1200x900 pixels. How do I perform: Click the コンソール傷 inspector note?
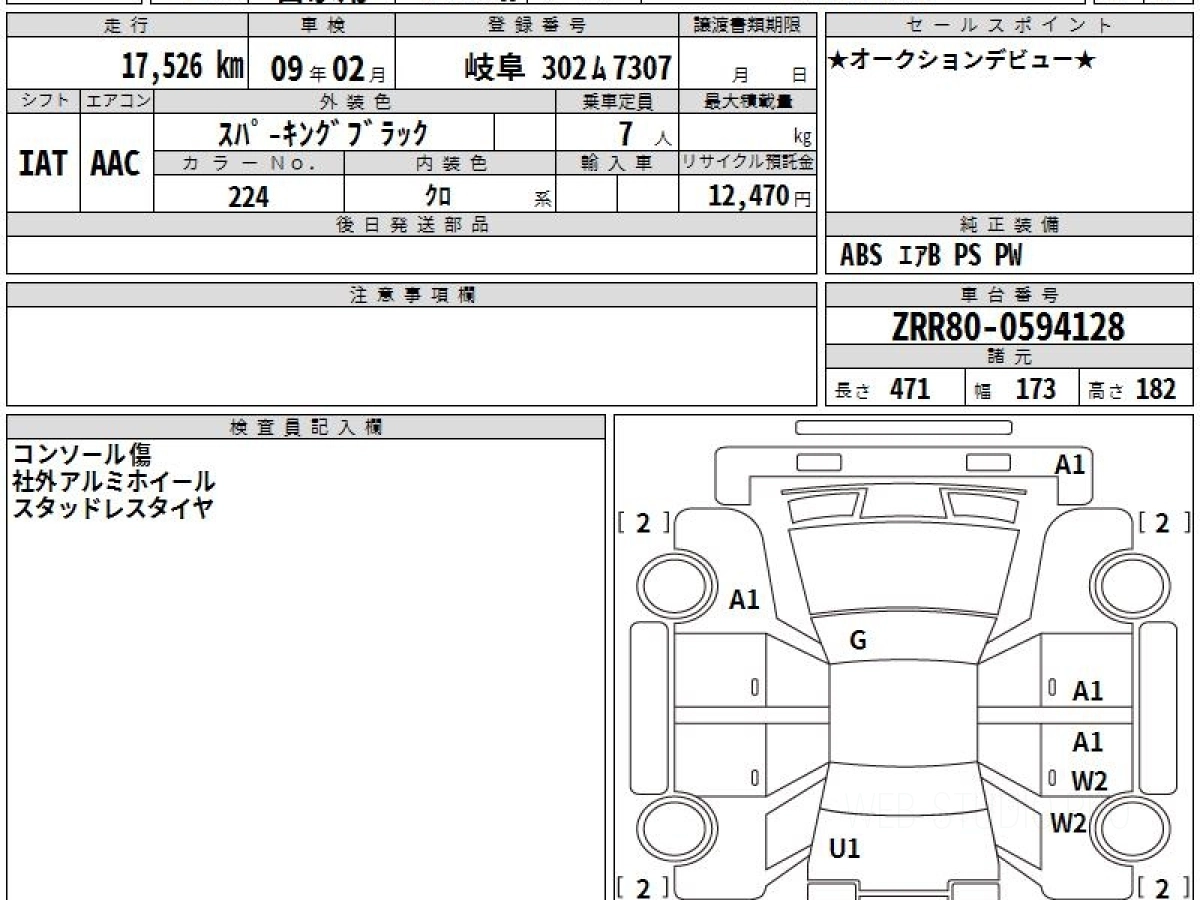click(x=82, y=454)
